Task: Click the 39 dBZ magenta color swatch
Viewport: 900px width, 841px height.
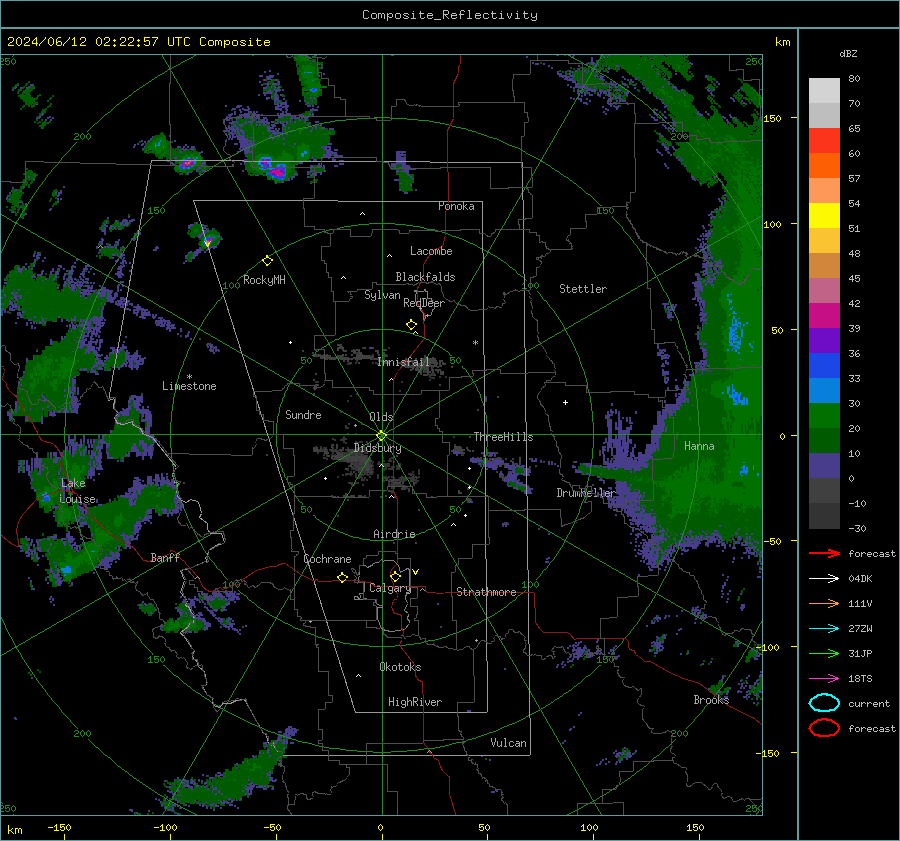Action: (824, 315)
